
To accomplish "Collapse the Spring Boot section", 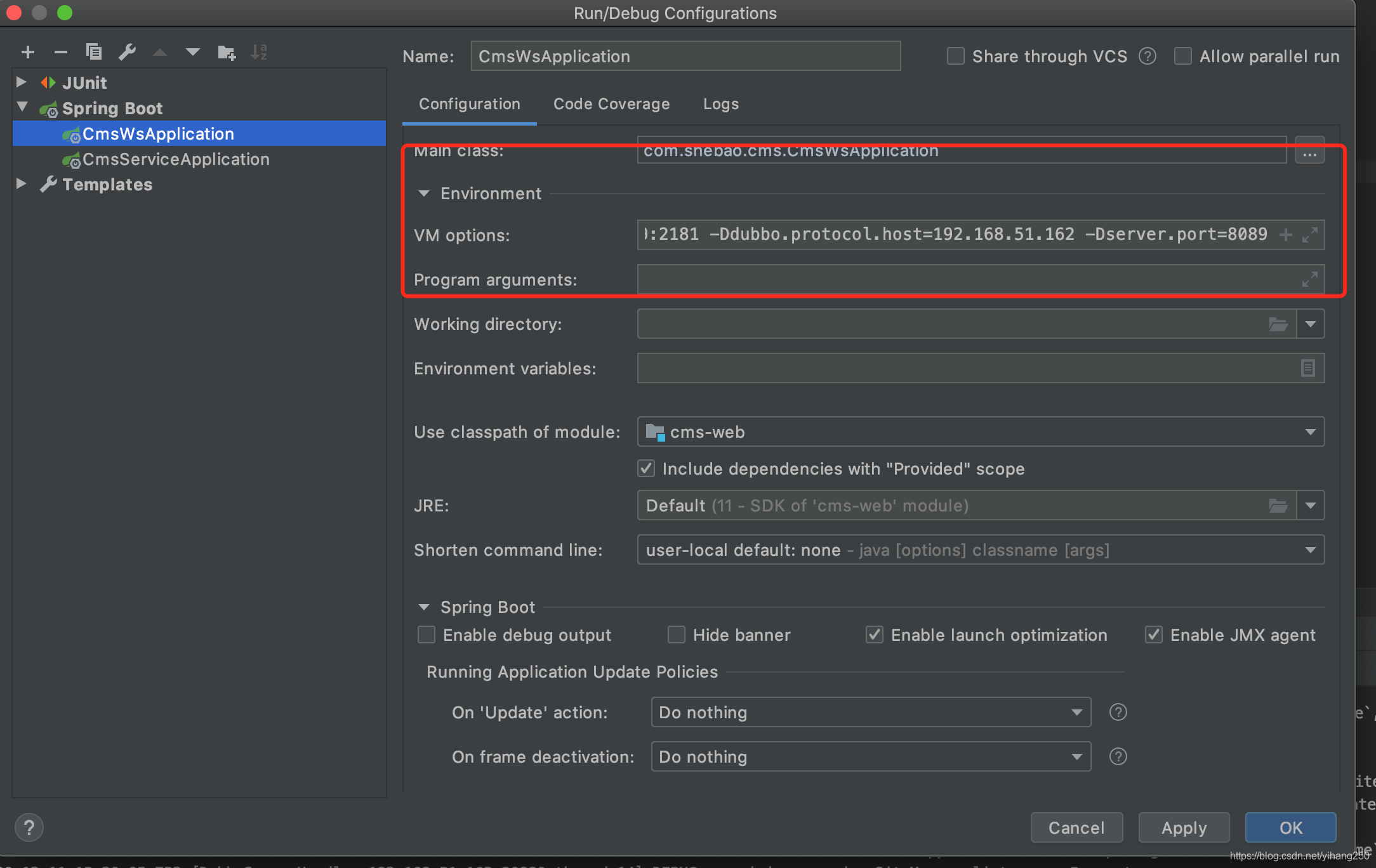I will coord(424,607).
